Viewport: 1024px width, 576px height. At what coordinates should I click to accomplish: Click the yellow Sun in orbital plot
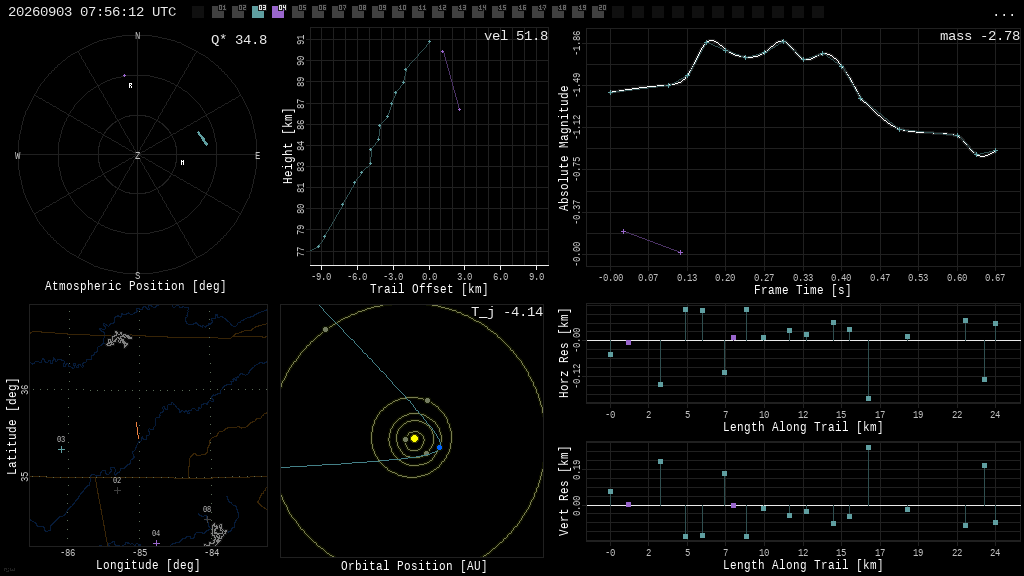tap(414, 438)
